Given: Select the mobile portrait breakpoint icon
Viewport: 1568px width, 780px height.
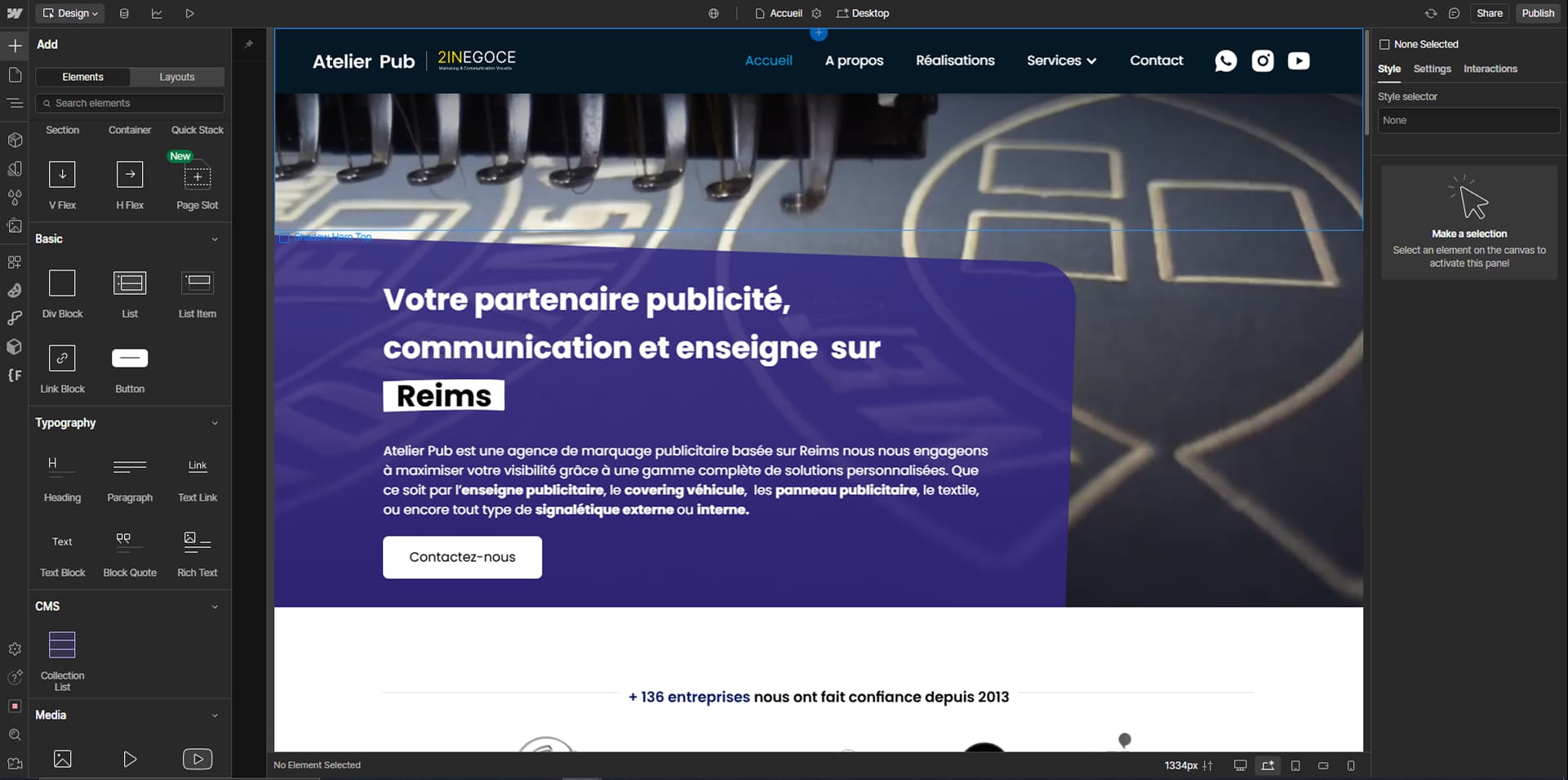Looking at the screenshot, I should point(1351,765).
